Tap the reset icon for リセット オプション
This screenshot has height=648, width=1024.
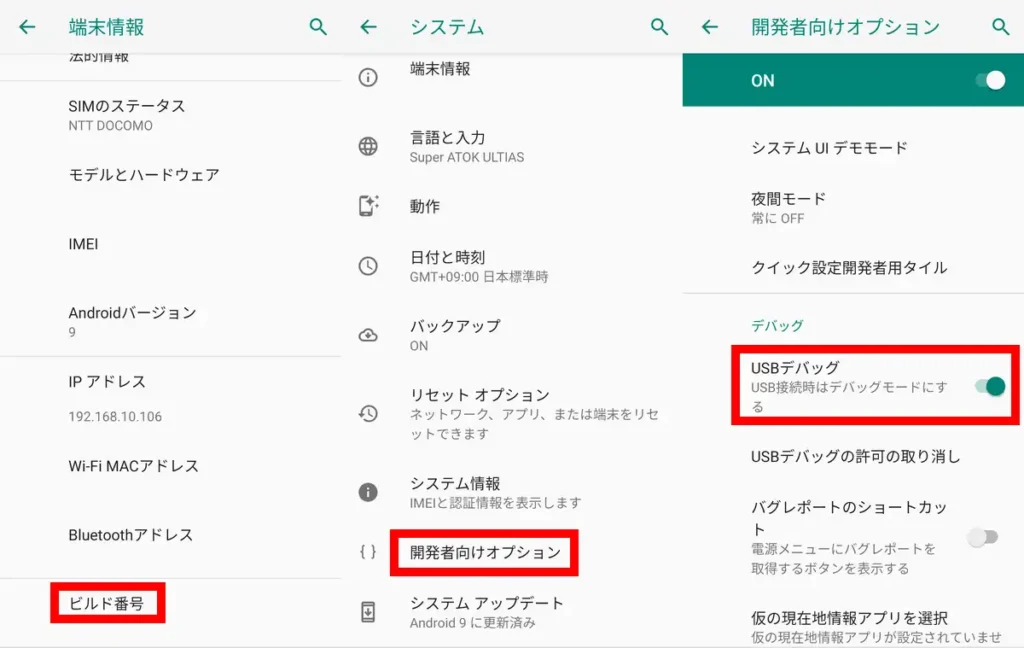[370, 413]
